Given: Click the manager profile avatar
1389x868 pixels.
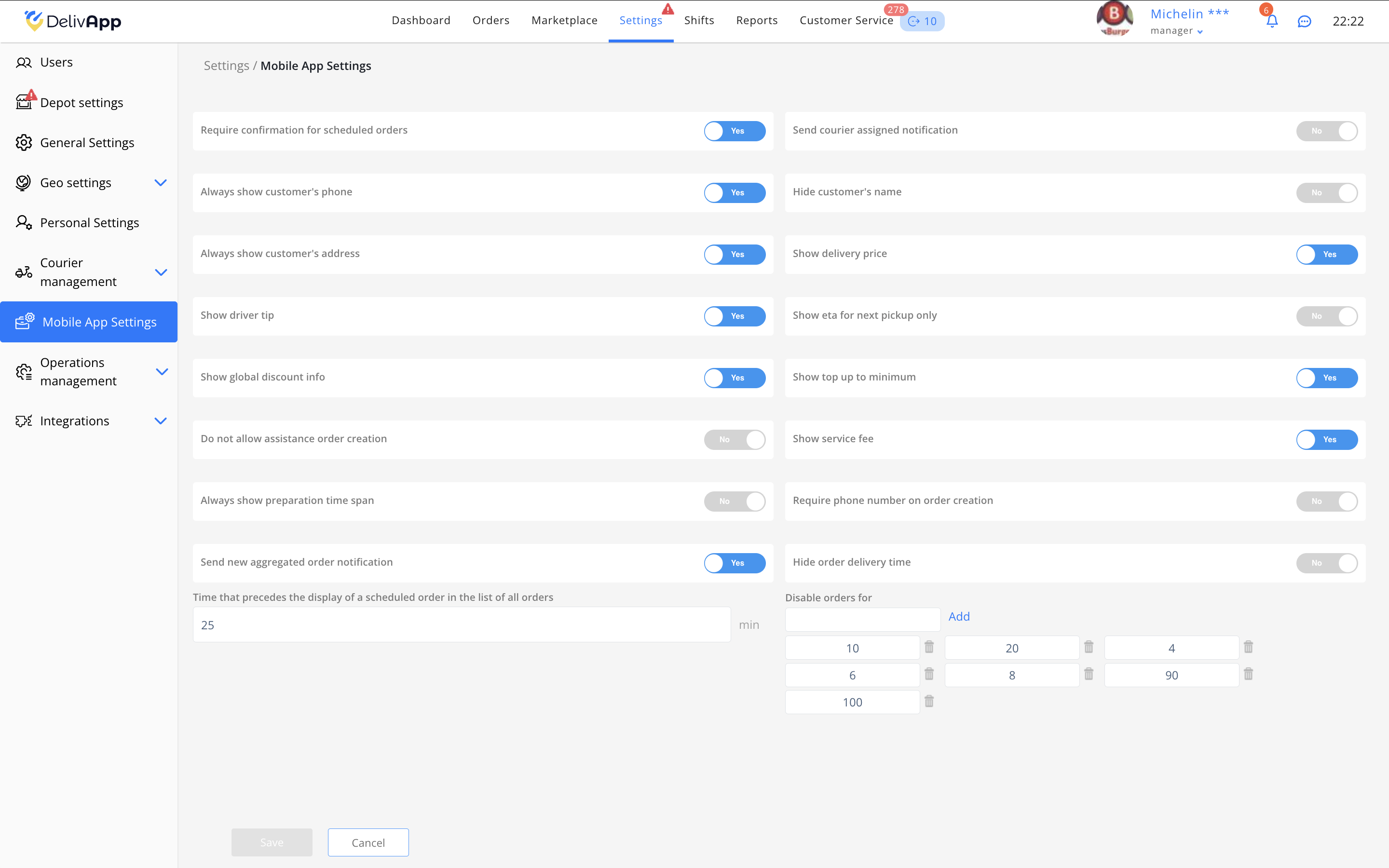Looking at the screenshot, I should (1114, 19).
